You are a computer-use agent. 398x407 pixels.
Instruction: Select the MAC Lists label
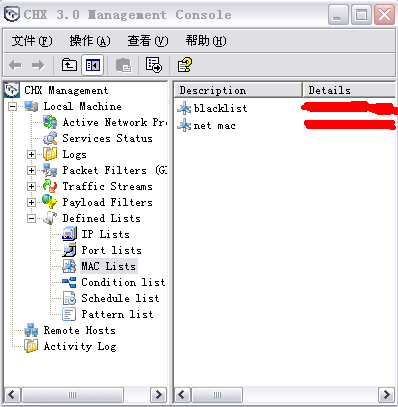point(109,266)
